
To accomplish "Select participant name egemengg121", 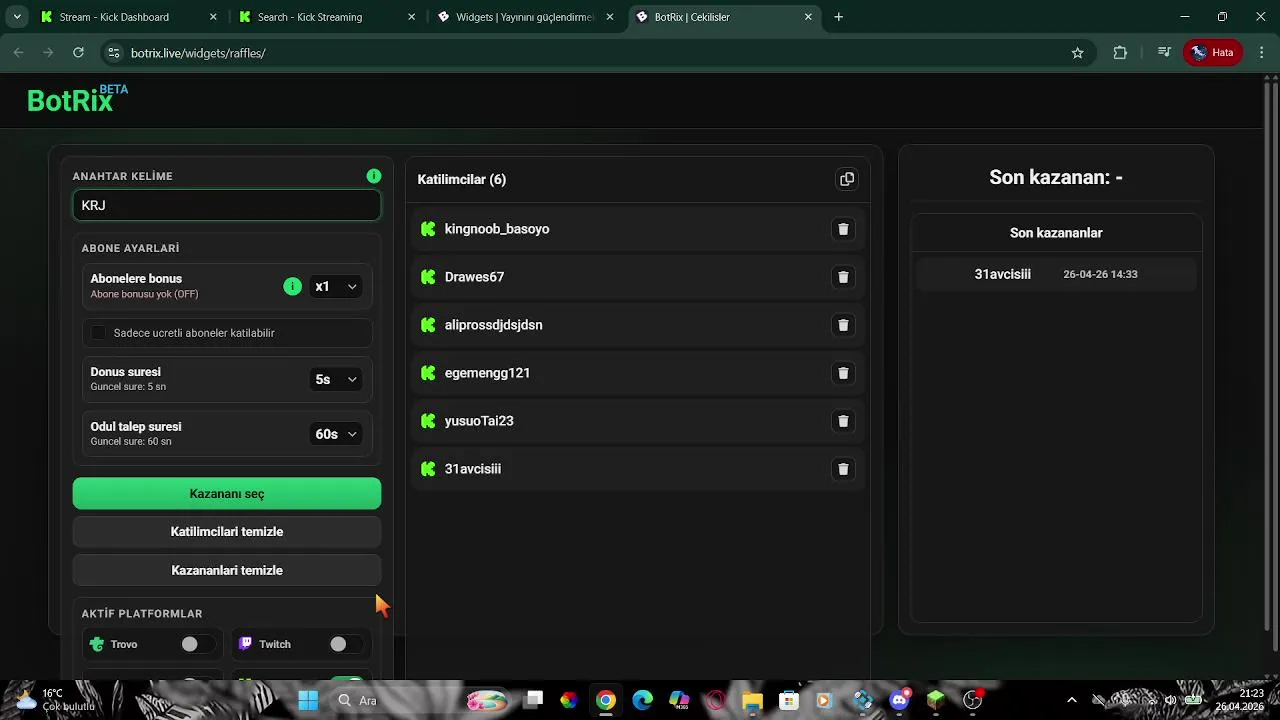I will pyautogui.click(x=487, y=373).
